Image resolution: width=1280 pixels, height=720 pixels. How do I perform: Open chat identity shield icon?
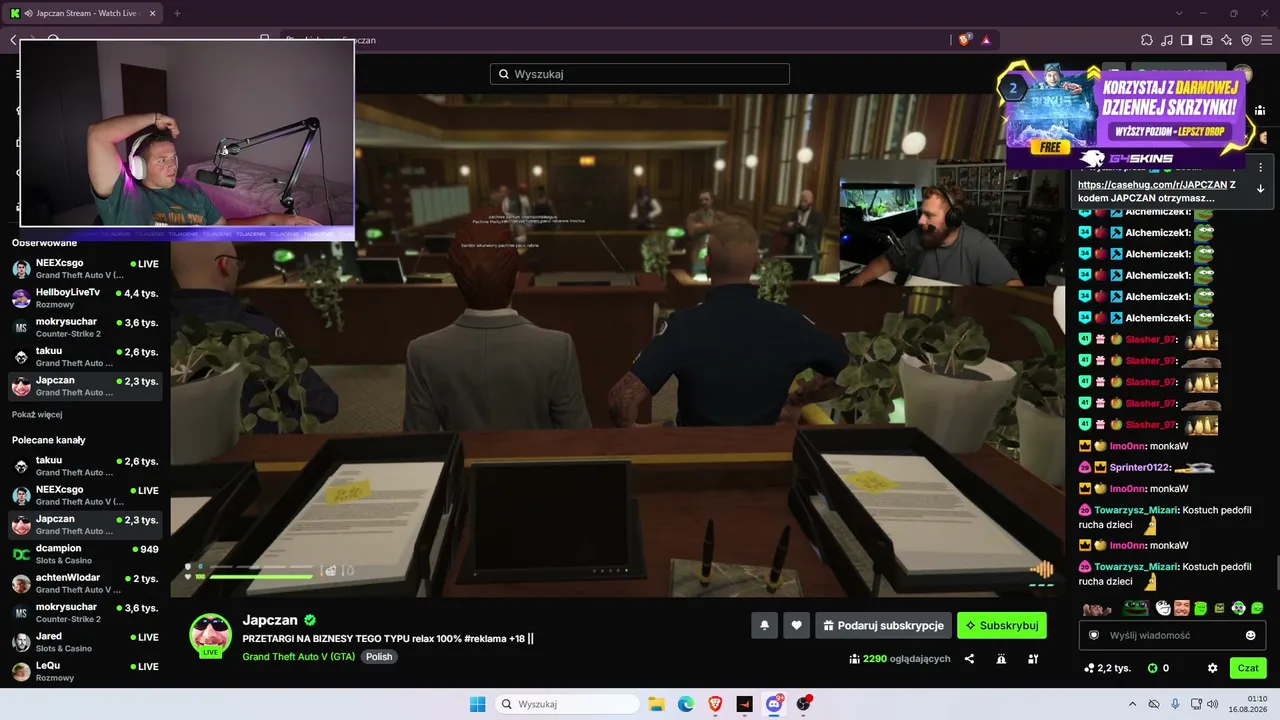(1094, 635)
